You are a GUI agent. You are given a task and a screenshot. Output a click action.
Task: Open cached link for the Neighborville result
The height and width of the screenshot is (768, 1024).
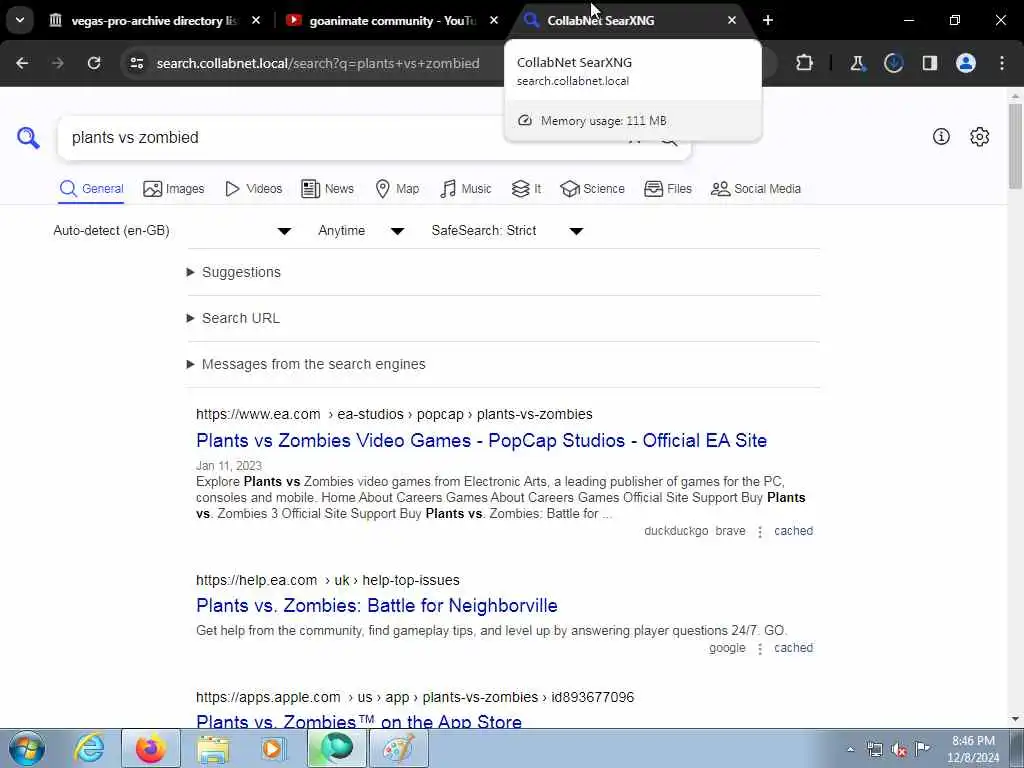point(793,648)
